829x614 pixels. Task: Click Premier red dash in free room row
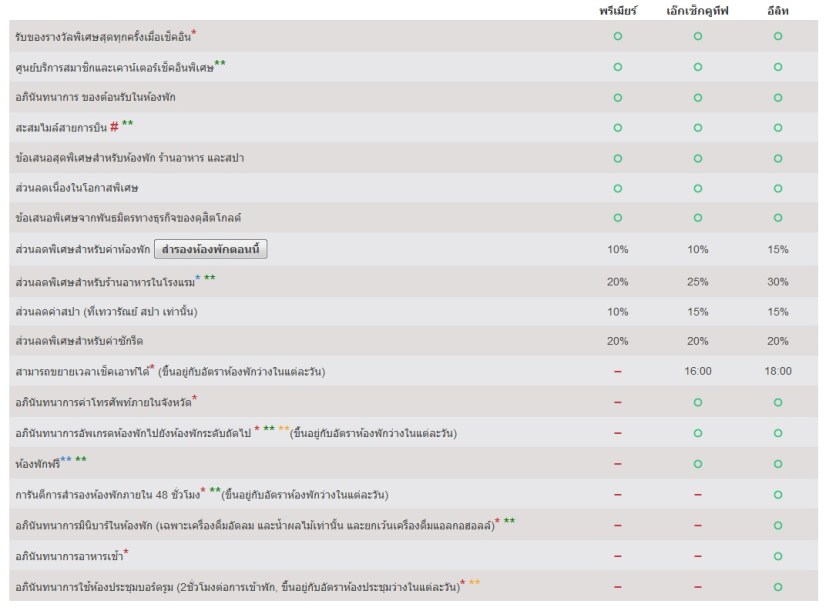pyautogui.click(x=617, y=463)
